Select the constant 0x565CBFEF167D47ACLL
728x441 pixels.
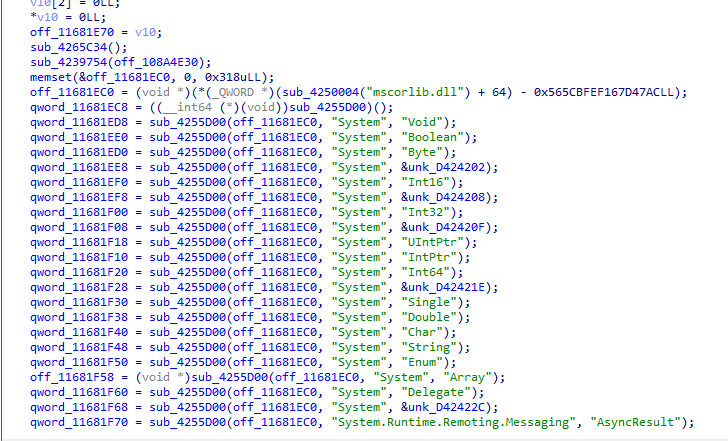point(603,92)
